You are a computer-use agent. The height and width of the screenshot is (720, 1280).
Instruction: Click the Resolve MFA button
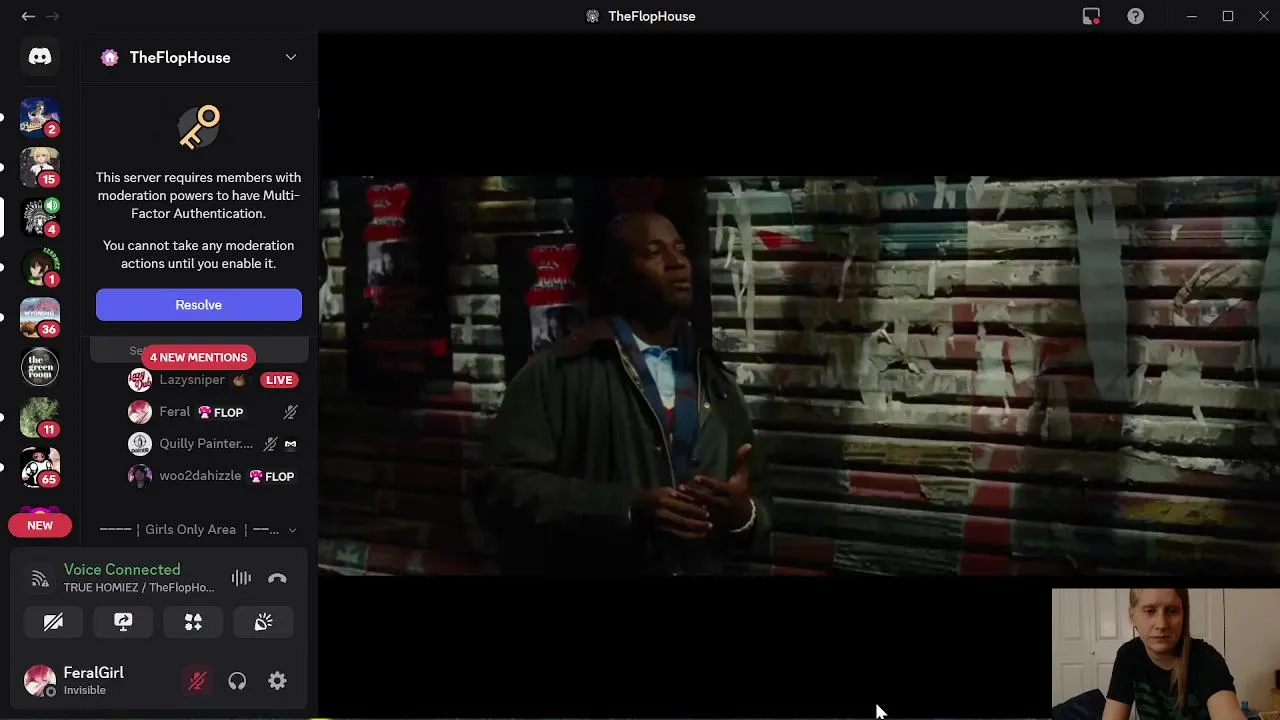199,305
